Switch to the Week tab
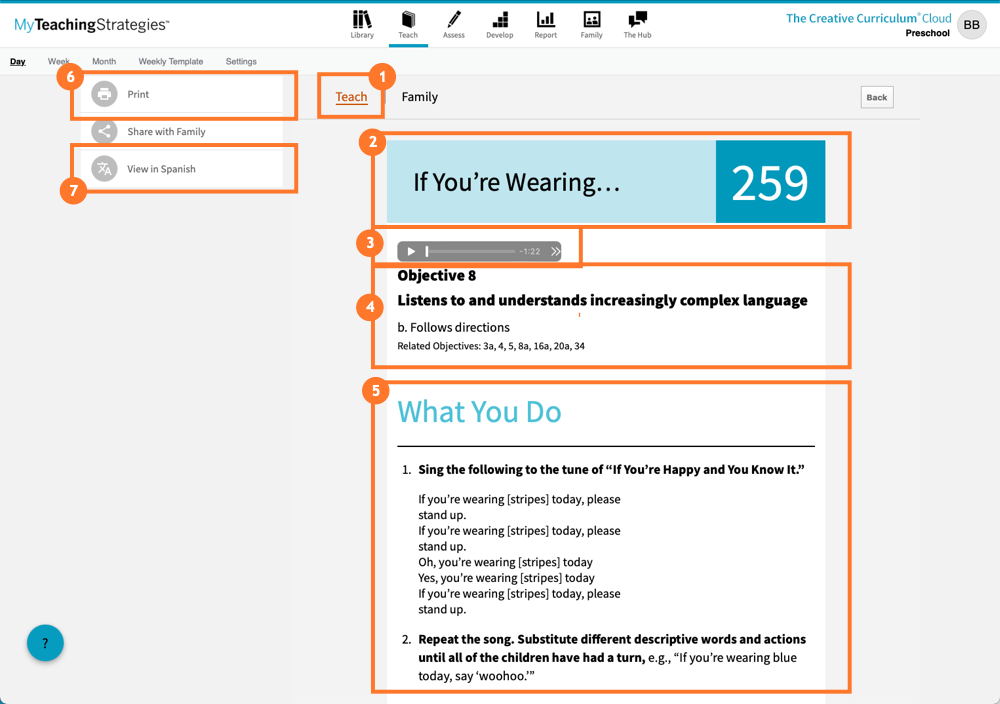The image size is (1000, 704). coord(58,61)
